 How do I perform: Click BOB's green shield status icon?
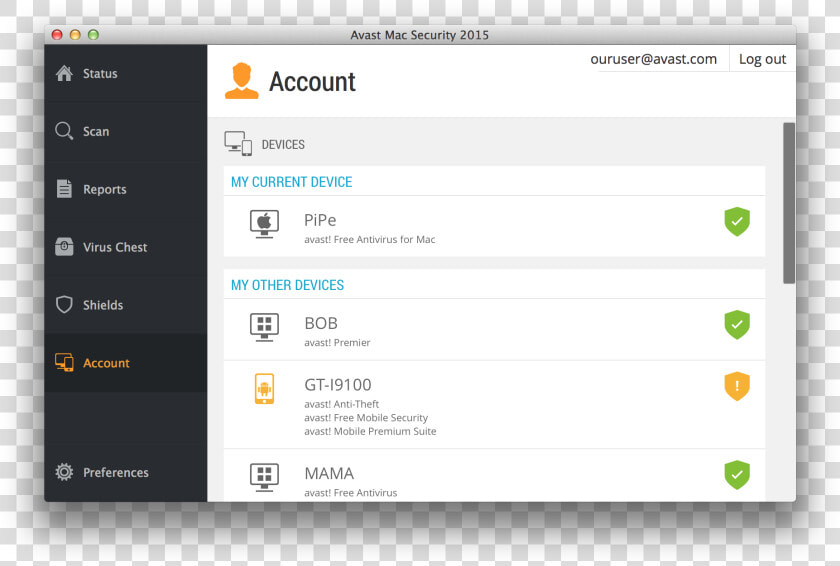[737, 324]
